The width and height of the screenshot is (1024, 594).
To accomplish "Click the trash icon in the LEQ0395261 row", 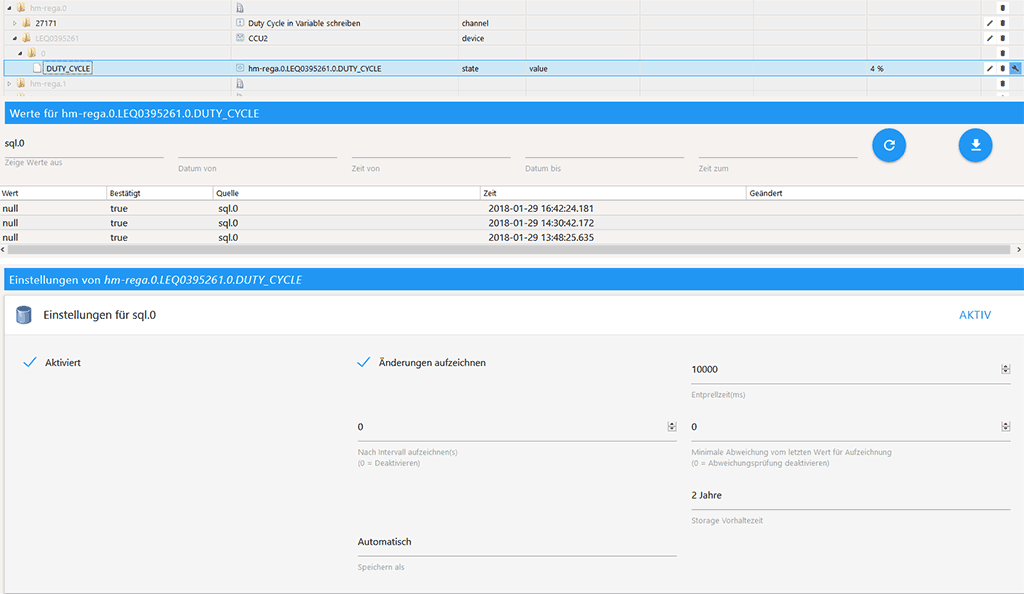I will coord(1002,38).
